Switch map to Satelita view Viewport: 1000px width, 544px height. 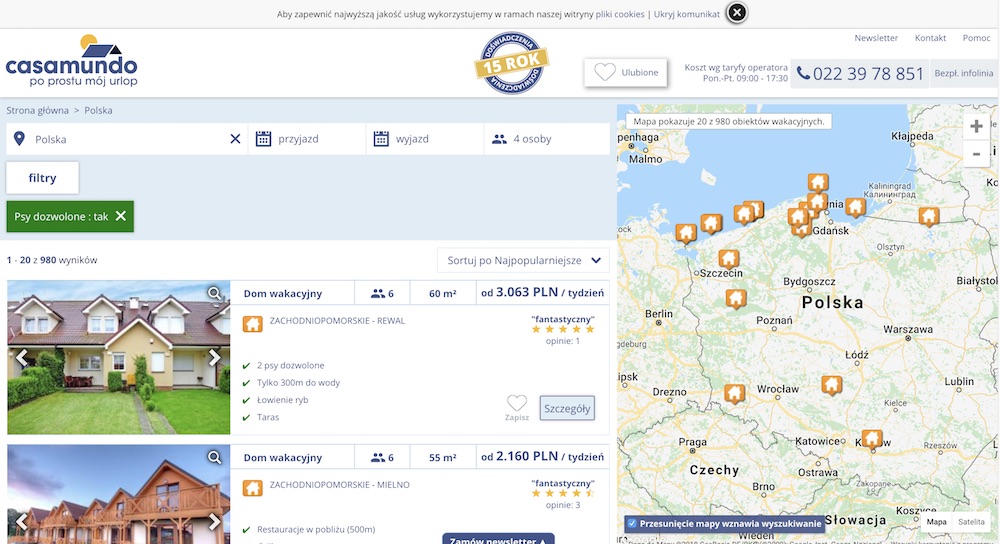coord(970,522)
